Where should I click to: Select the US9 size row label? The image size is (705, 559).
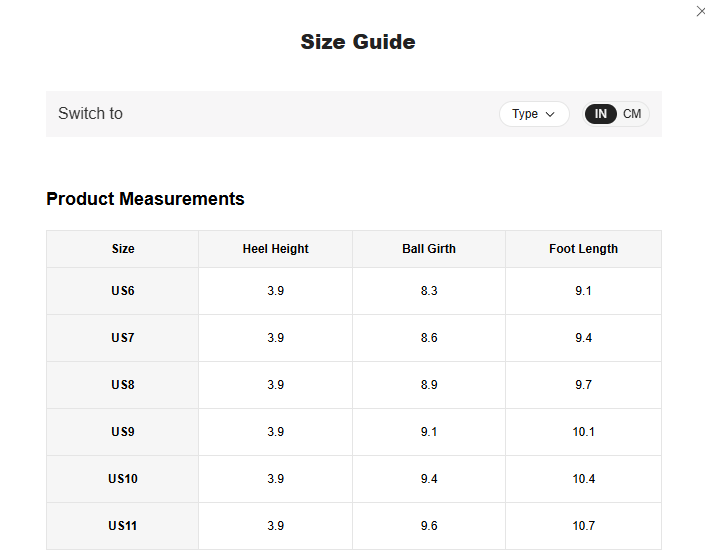(x=123, y=432)
